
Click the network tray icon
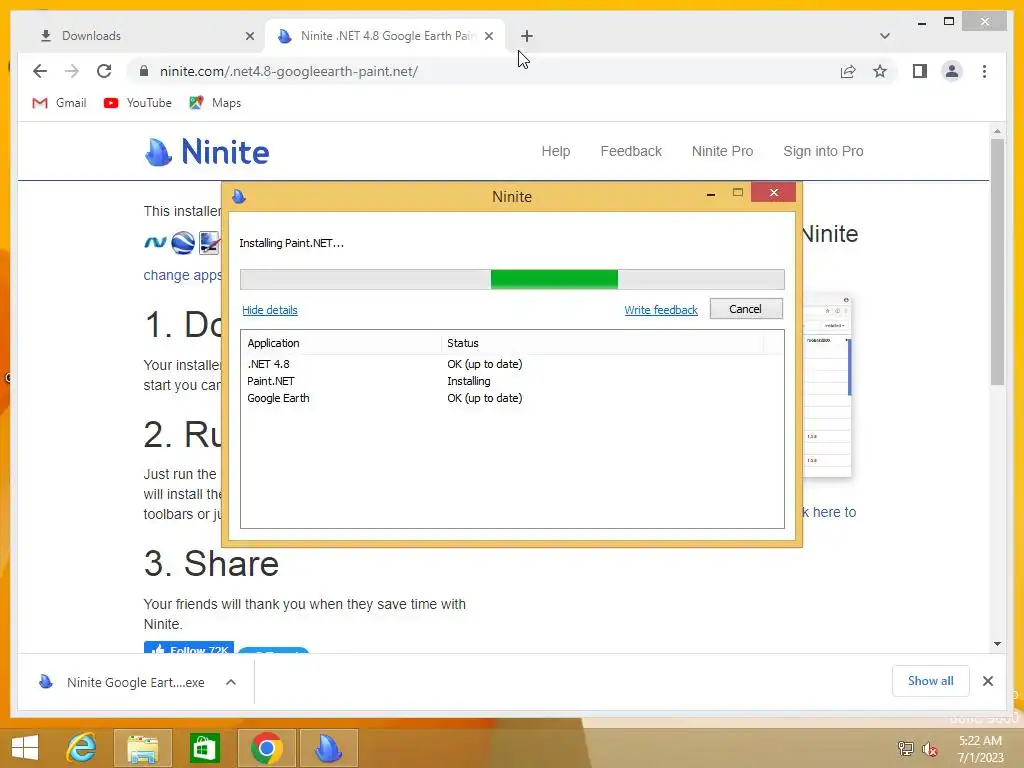[x=906, y=748]
